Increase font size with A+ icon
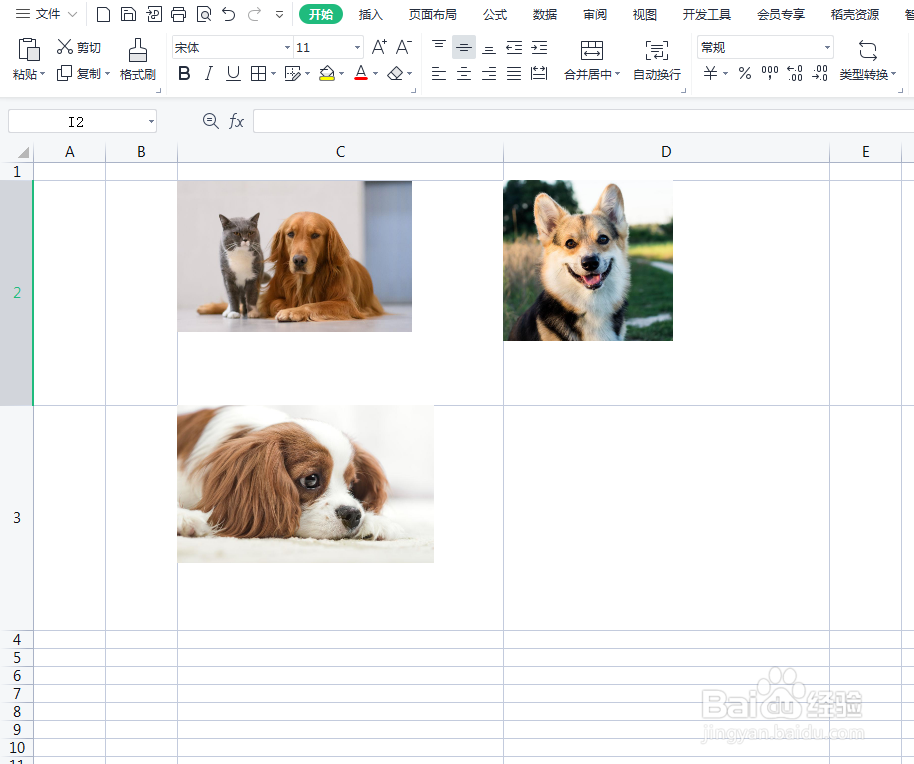Image resolution: width=914 pixels, height=764 pixels. pos(379,47)
